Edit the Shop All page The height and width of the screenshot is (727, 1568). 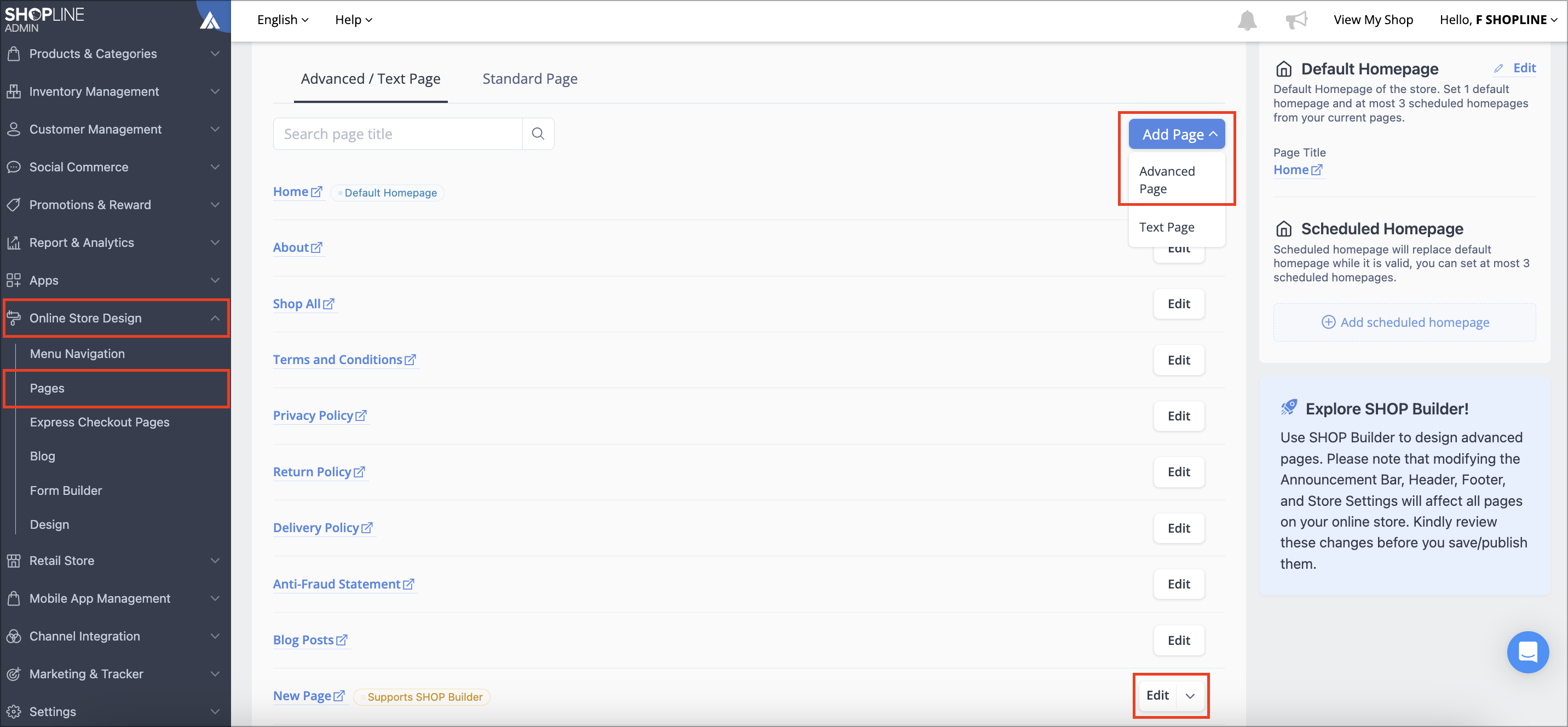tap(1178, 304)
